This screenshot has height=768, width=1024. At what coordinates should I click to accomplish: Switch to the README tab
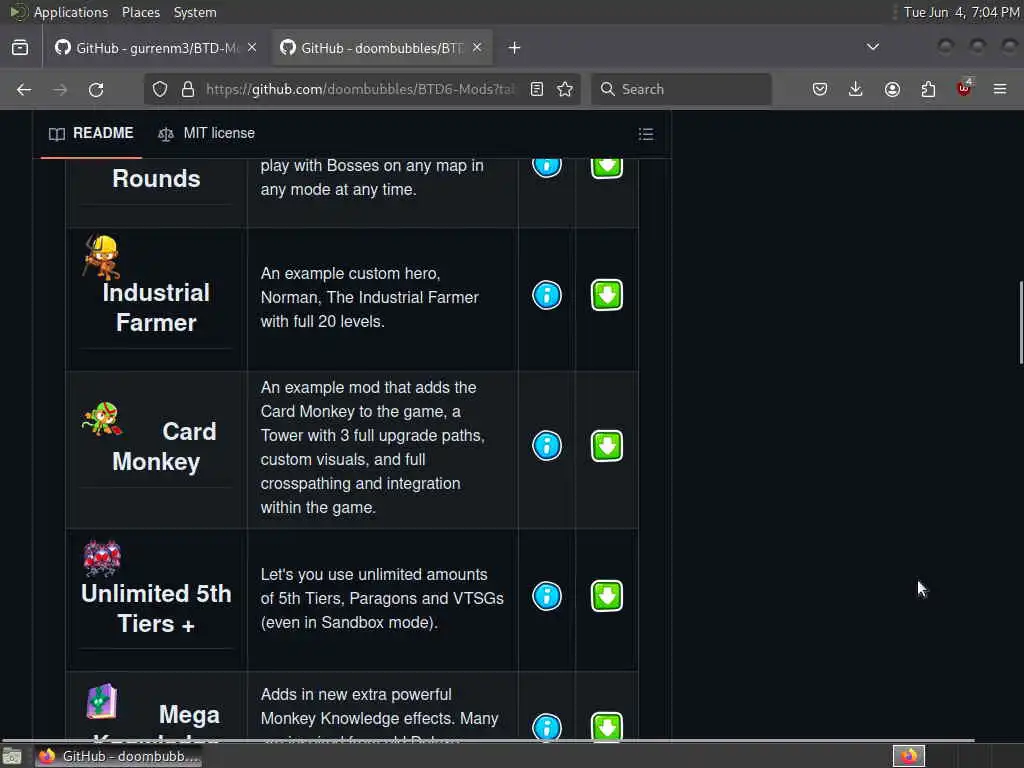point(91,133)
